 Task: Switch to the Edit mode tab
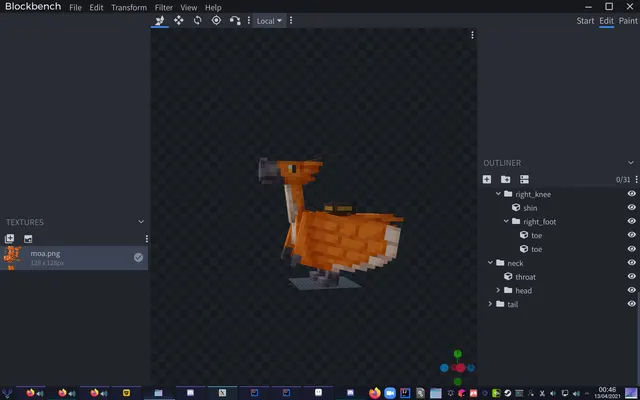pyautogui.click(x=607, y=21)
